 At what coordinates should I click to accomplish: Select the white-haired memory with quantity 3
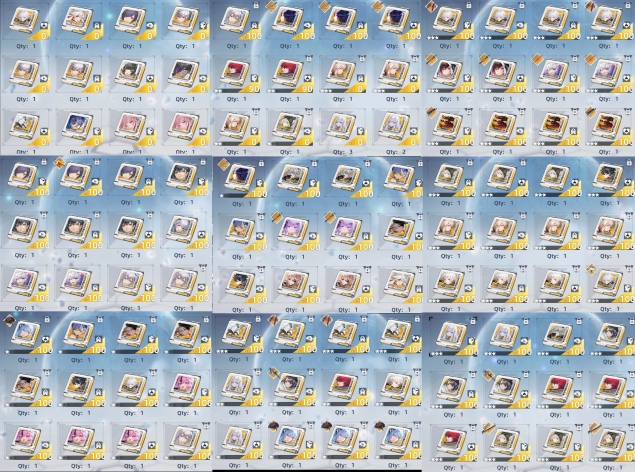coord(343,127)
